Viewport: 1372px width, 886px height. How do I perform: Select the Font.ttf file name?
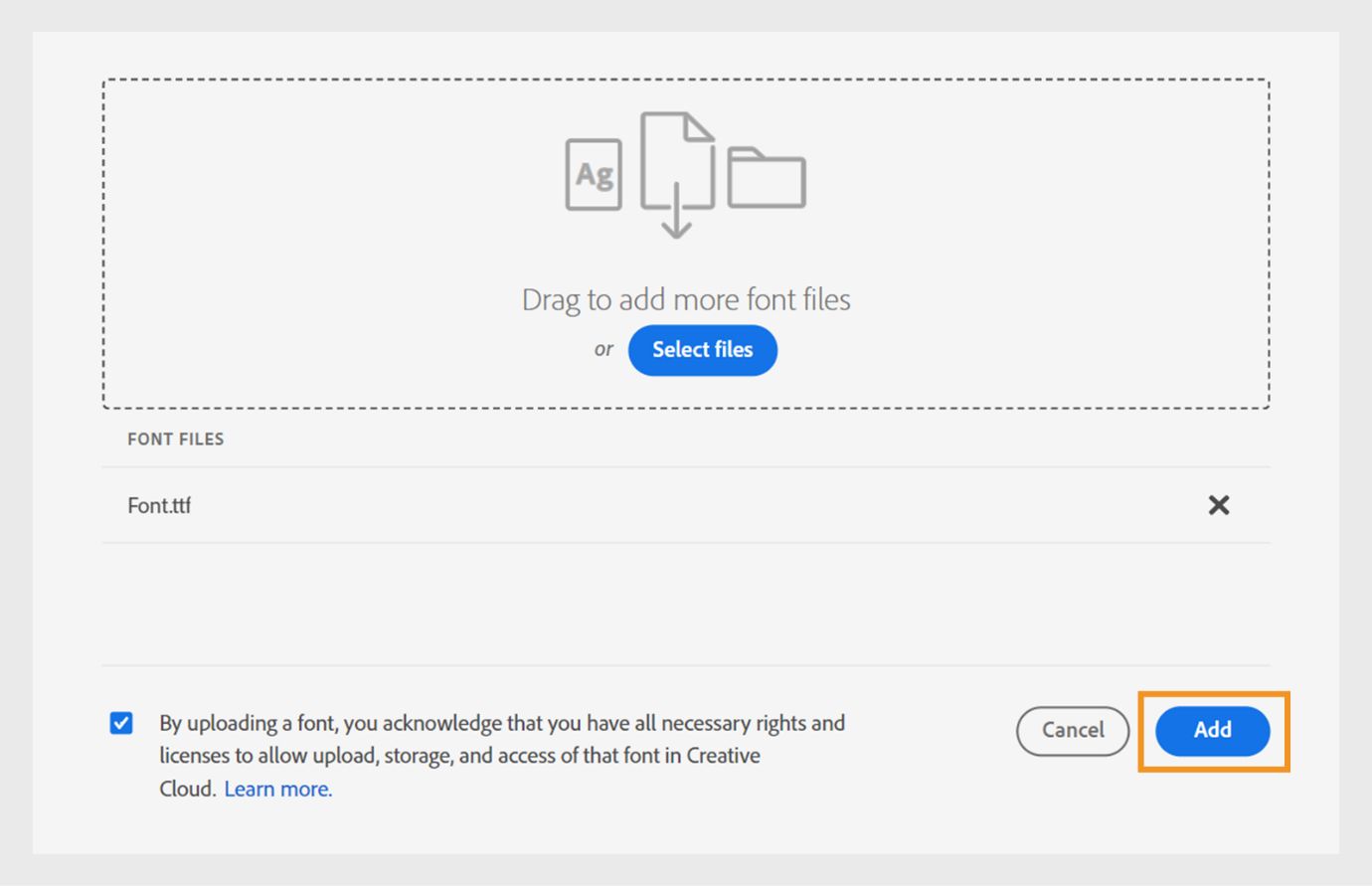[x=159, y=505]
